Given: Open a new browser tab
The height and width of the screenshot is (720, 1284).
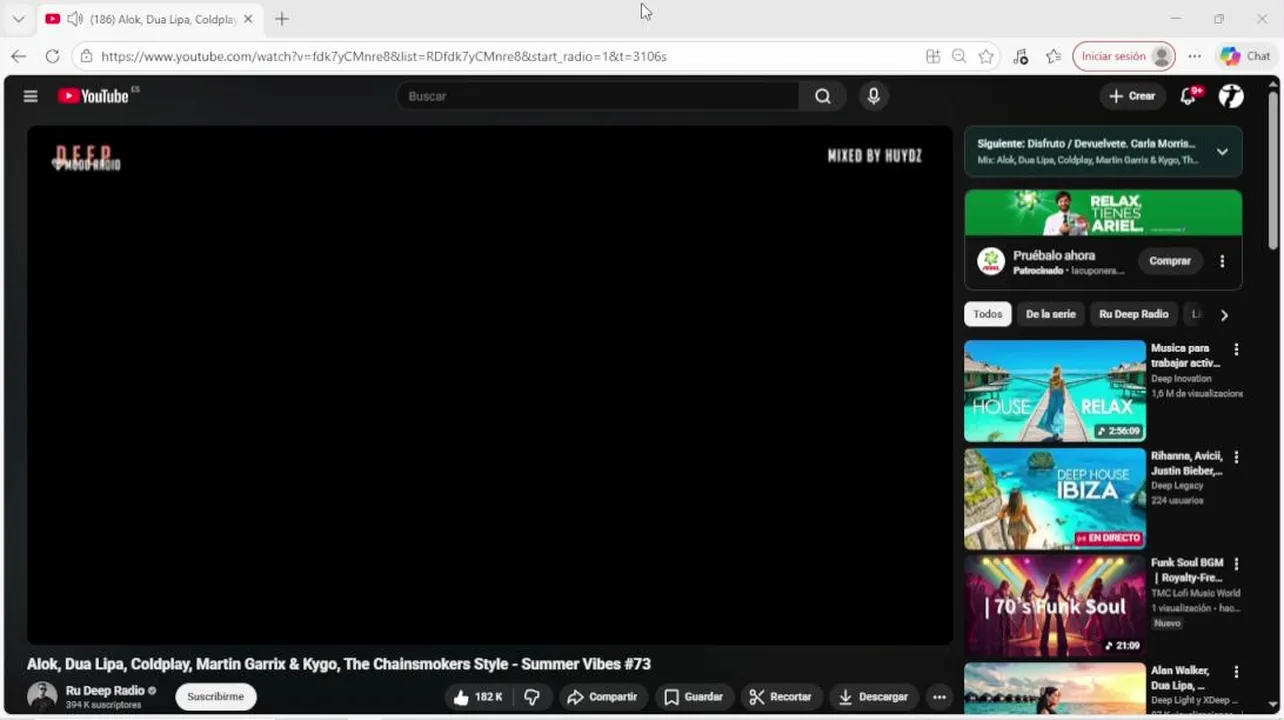Looking at the screenshot, I should tap(282, 19).
